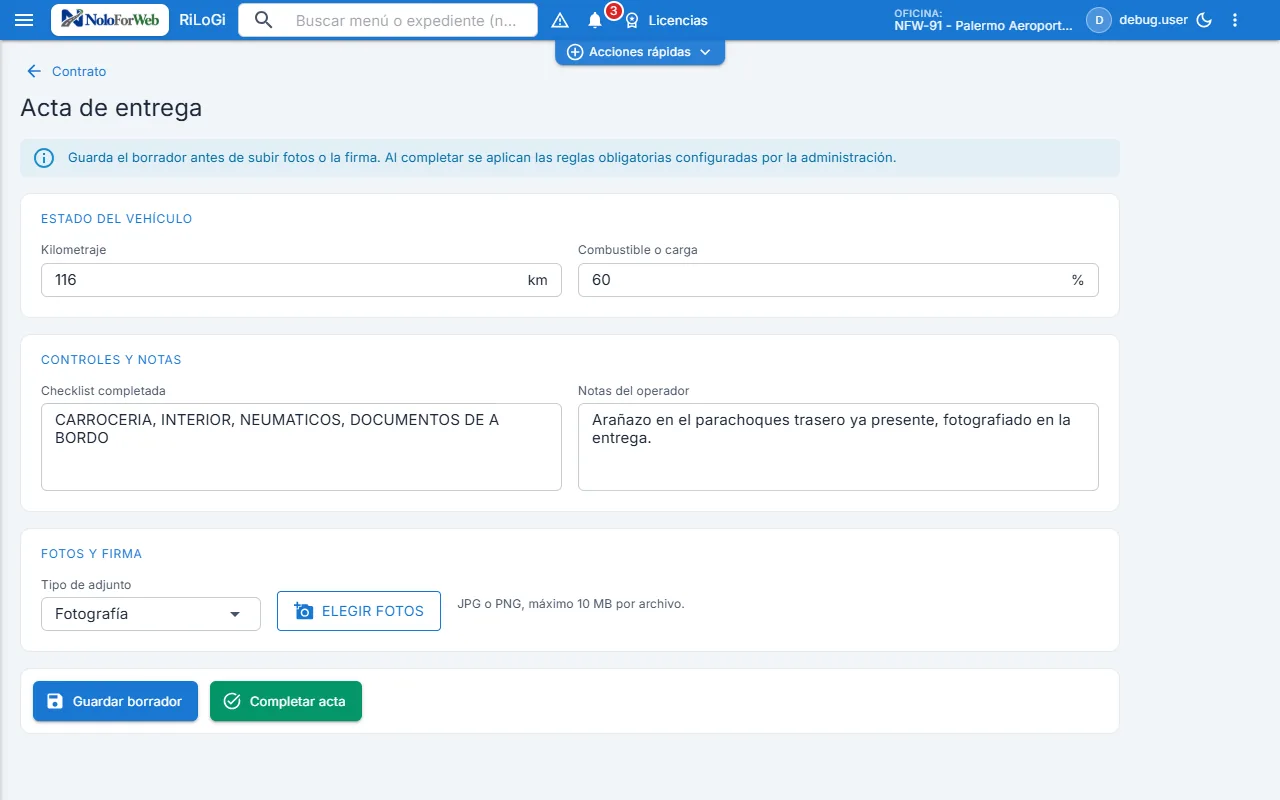The image size is (1280, 800).
Task: Click the debug.user avatar
Action: pos(1099,20)
